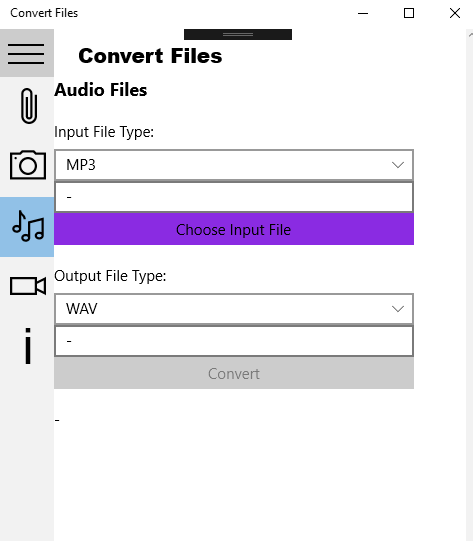473x541 pixels.
Task: Minimize the Convert Files window
Action: pos(363,13)
